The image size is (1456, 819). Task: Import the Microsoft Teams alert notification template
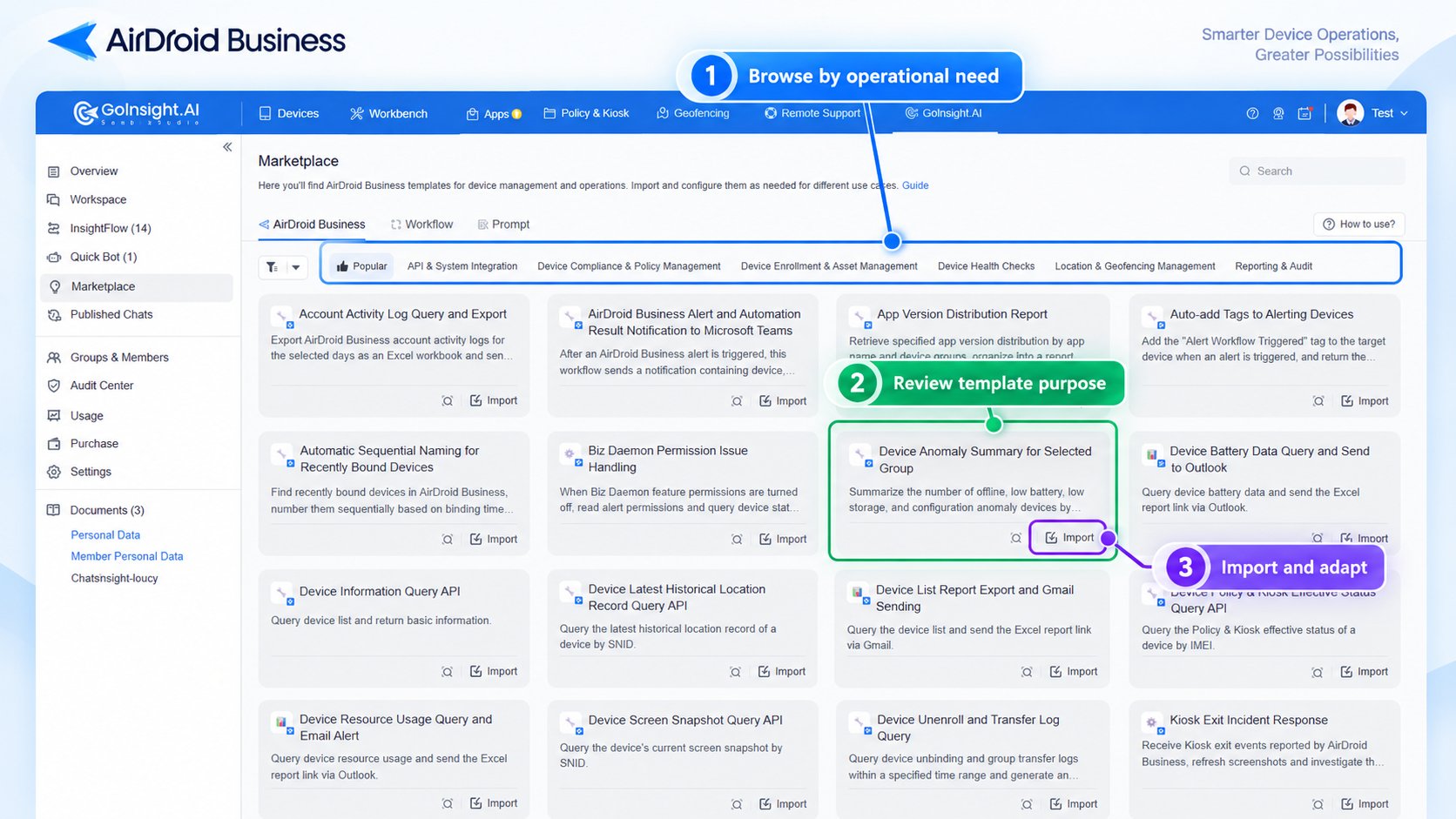[783, 401]
